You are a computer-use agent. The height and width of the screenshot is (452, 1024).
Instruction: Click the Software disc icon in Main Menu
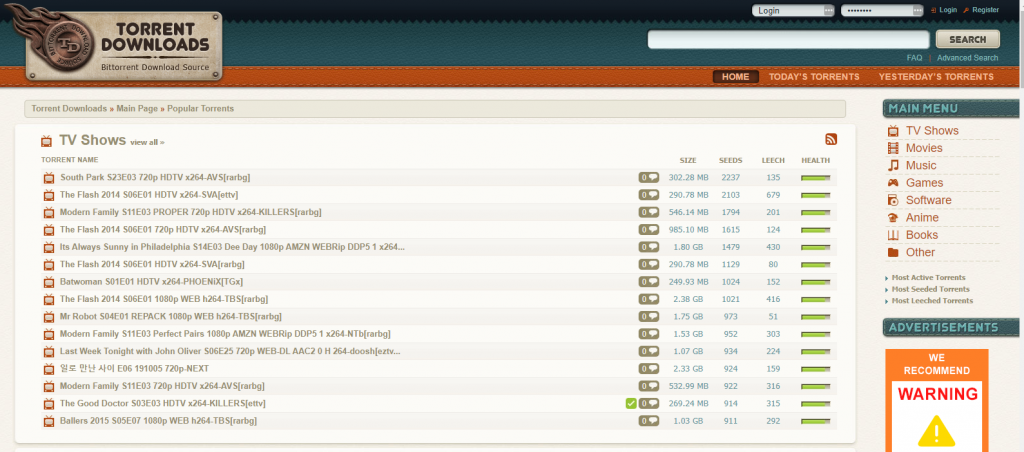coord(893,201)
